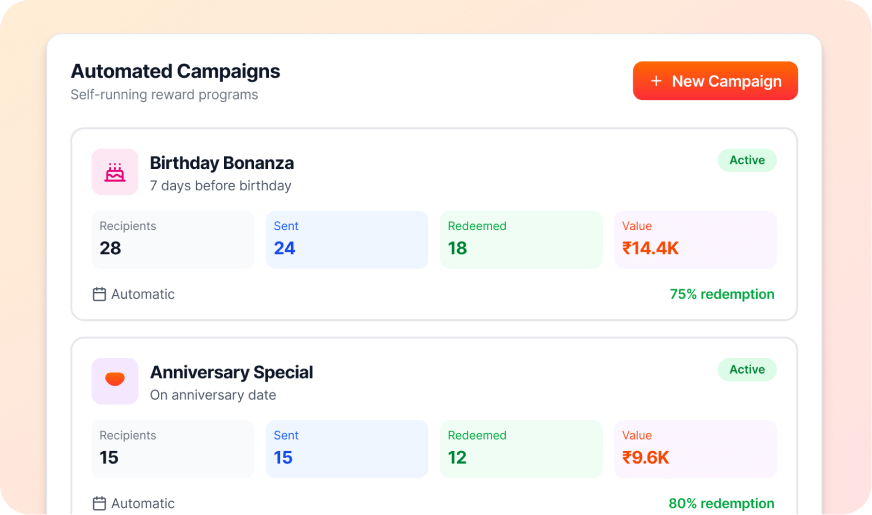This screenshot has width=872, height=515.
Task: Select Recipients 15 stat tile
Action: click(172, 448)
